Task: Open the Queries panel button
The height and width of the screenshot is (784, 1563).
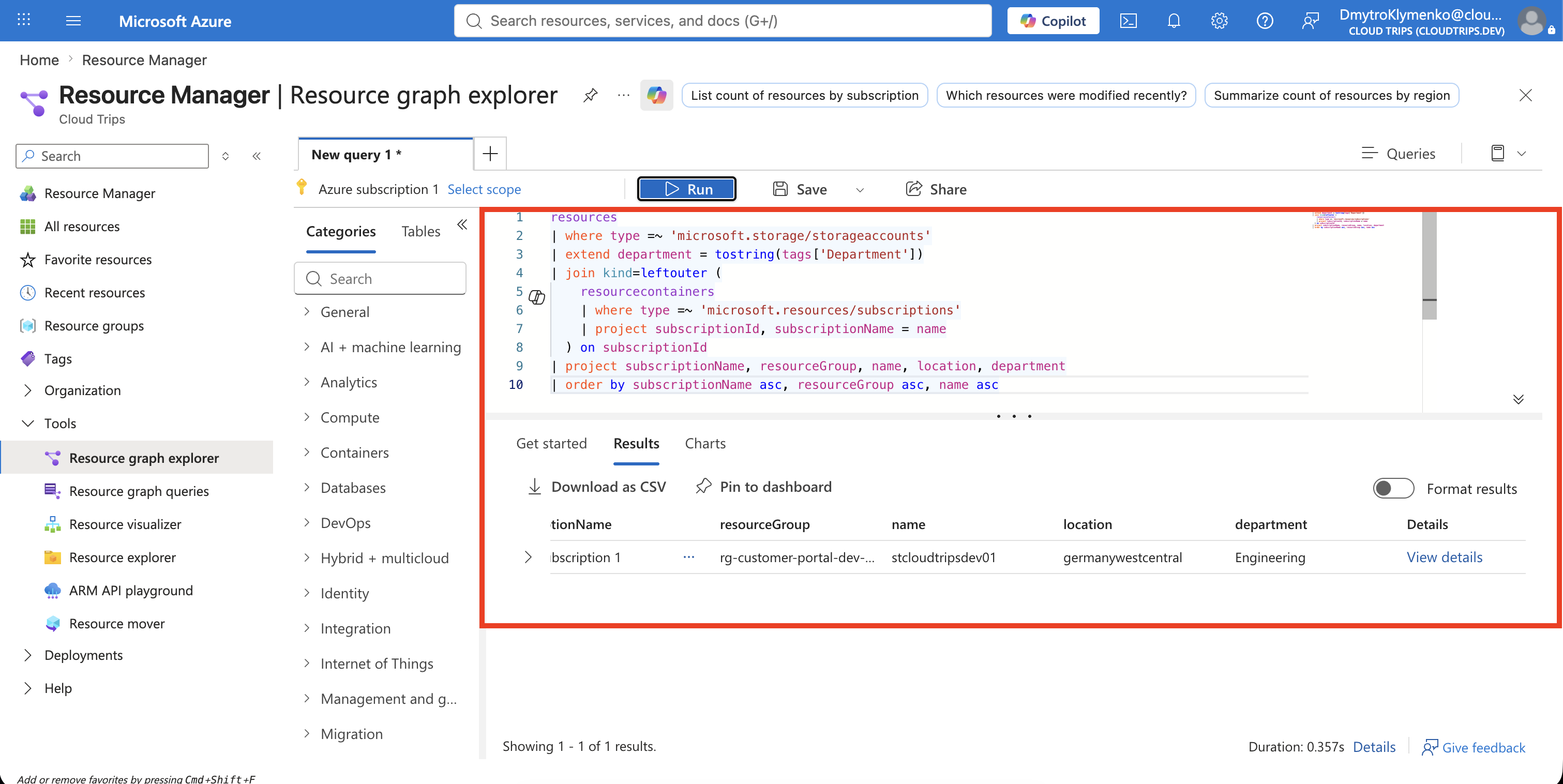Action: [x=1398, y=154]
